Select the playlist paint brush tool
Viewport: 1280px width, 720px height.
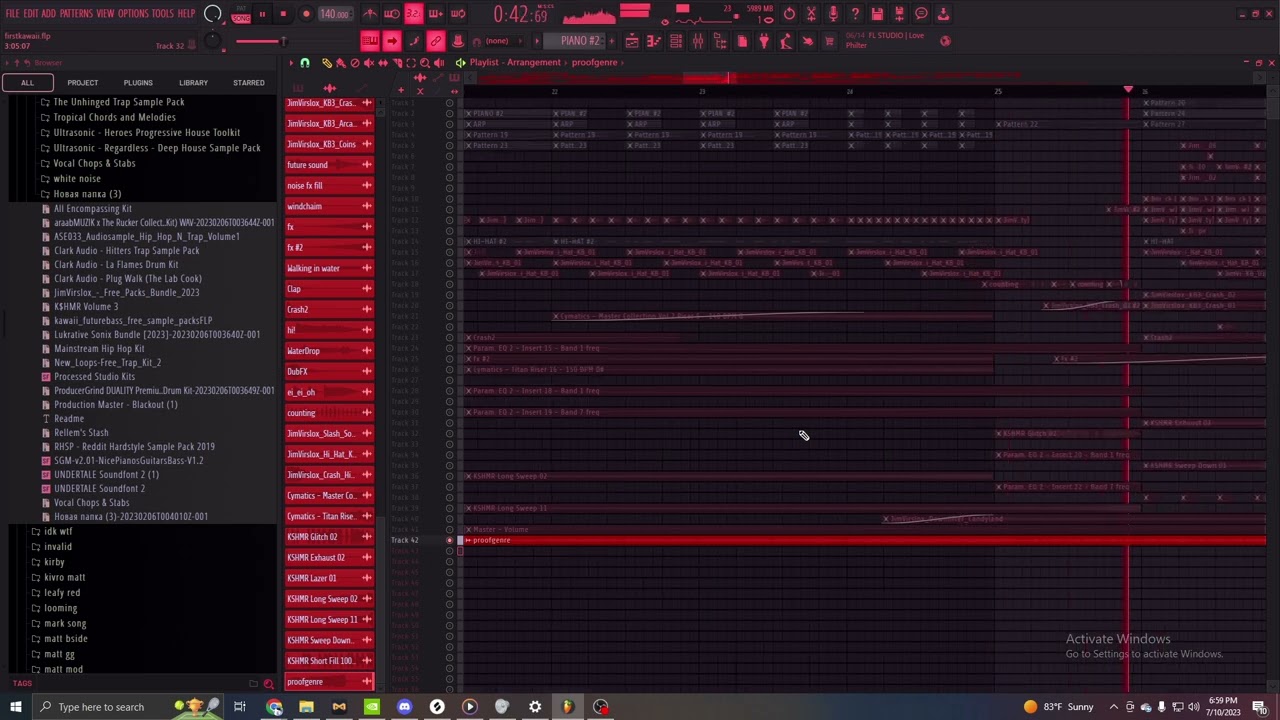coord(340,63)
